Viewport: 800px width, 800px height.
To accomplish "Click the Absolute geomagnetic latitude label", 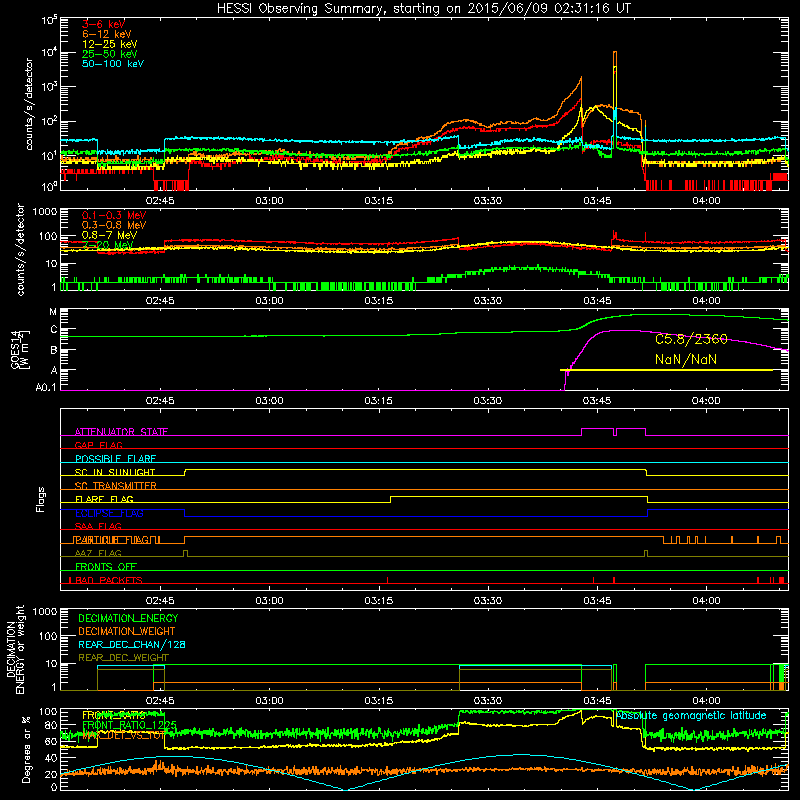I will pos(691,716).
